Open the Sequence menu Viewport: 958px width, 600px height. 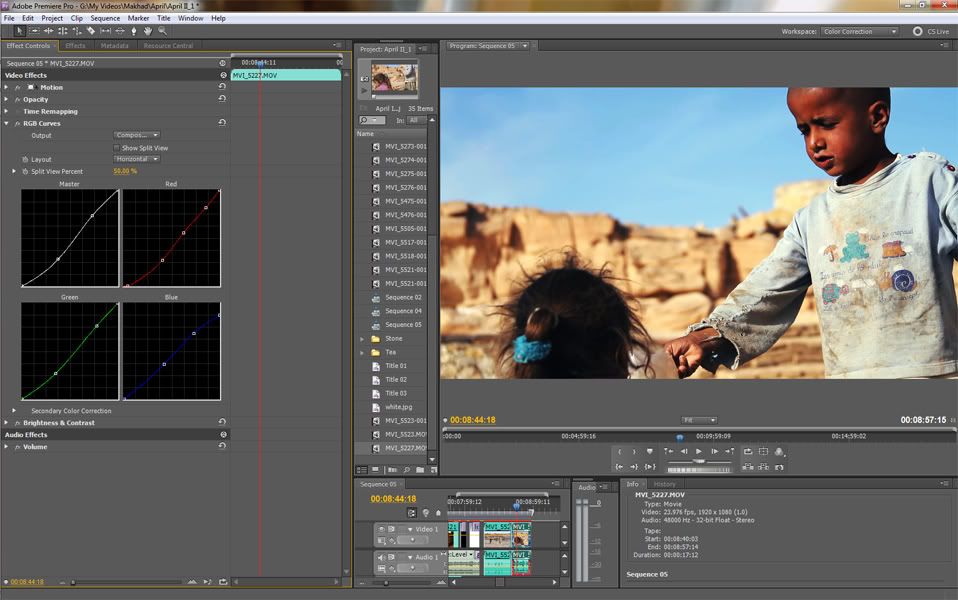click(105, 18)
